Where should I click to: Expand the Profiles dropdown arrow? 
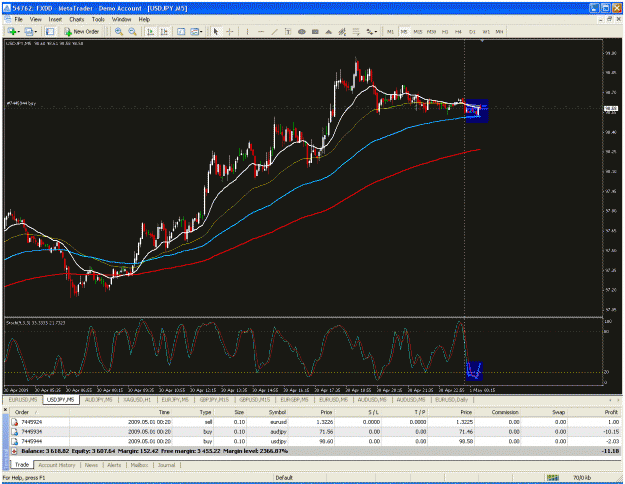coord(36,31)
